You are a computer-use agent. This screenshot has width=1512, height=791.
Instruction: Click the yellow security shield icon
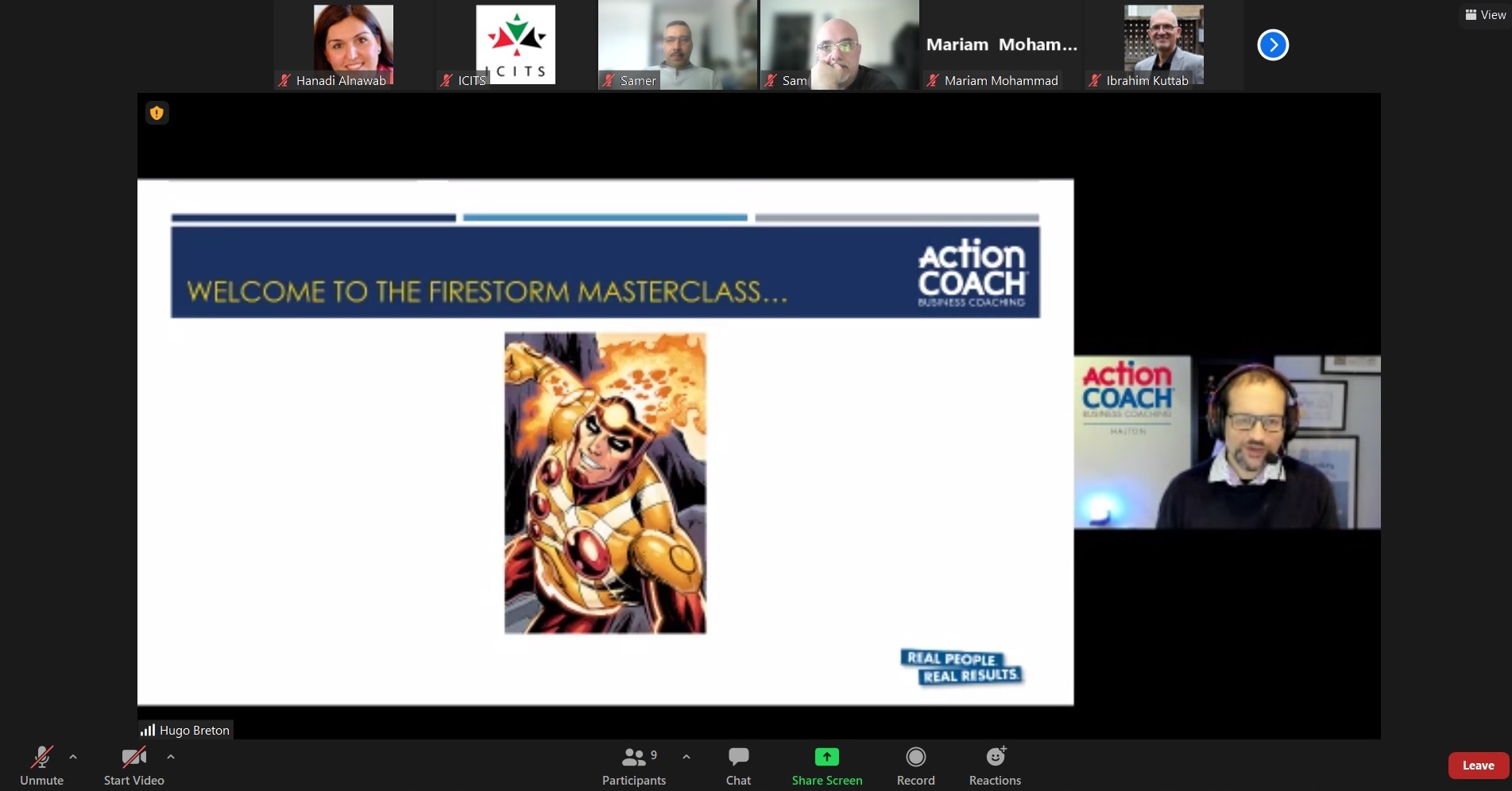157,113
